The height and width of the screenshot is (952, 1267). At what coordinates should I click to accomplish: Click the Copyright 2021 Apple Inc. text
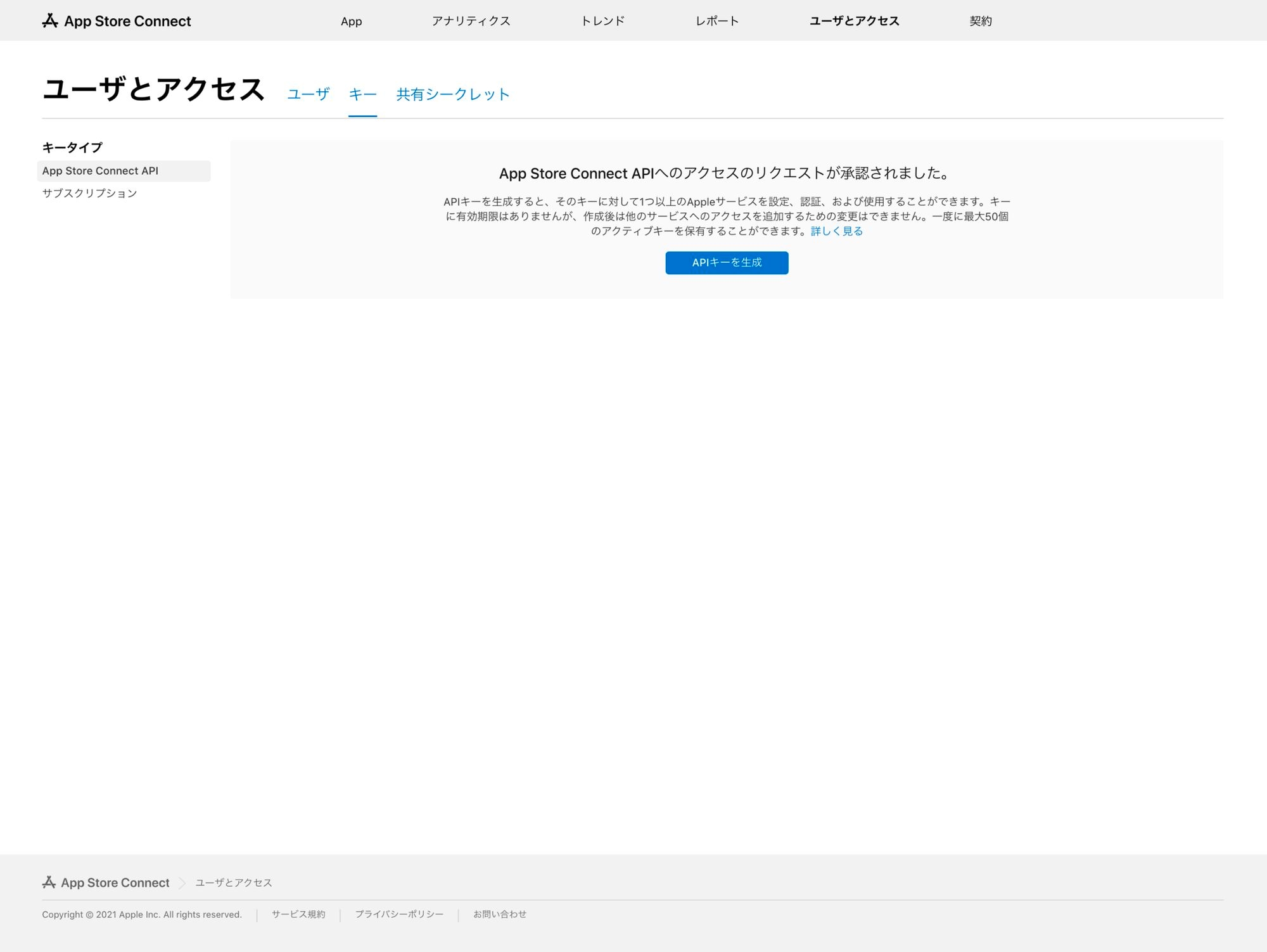pos(142,915)
